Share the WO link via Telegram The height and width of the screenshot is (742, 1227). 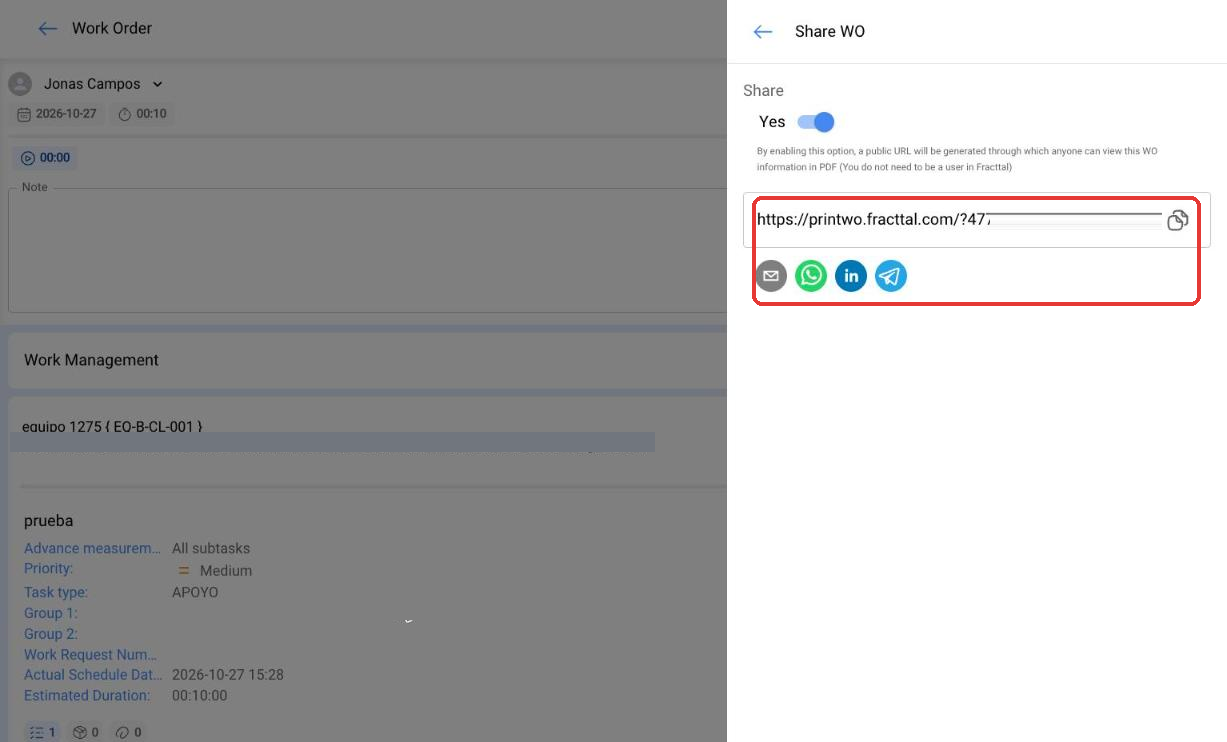891,276
